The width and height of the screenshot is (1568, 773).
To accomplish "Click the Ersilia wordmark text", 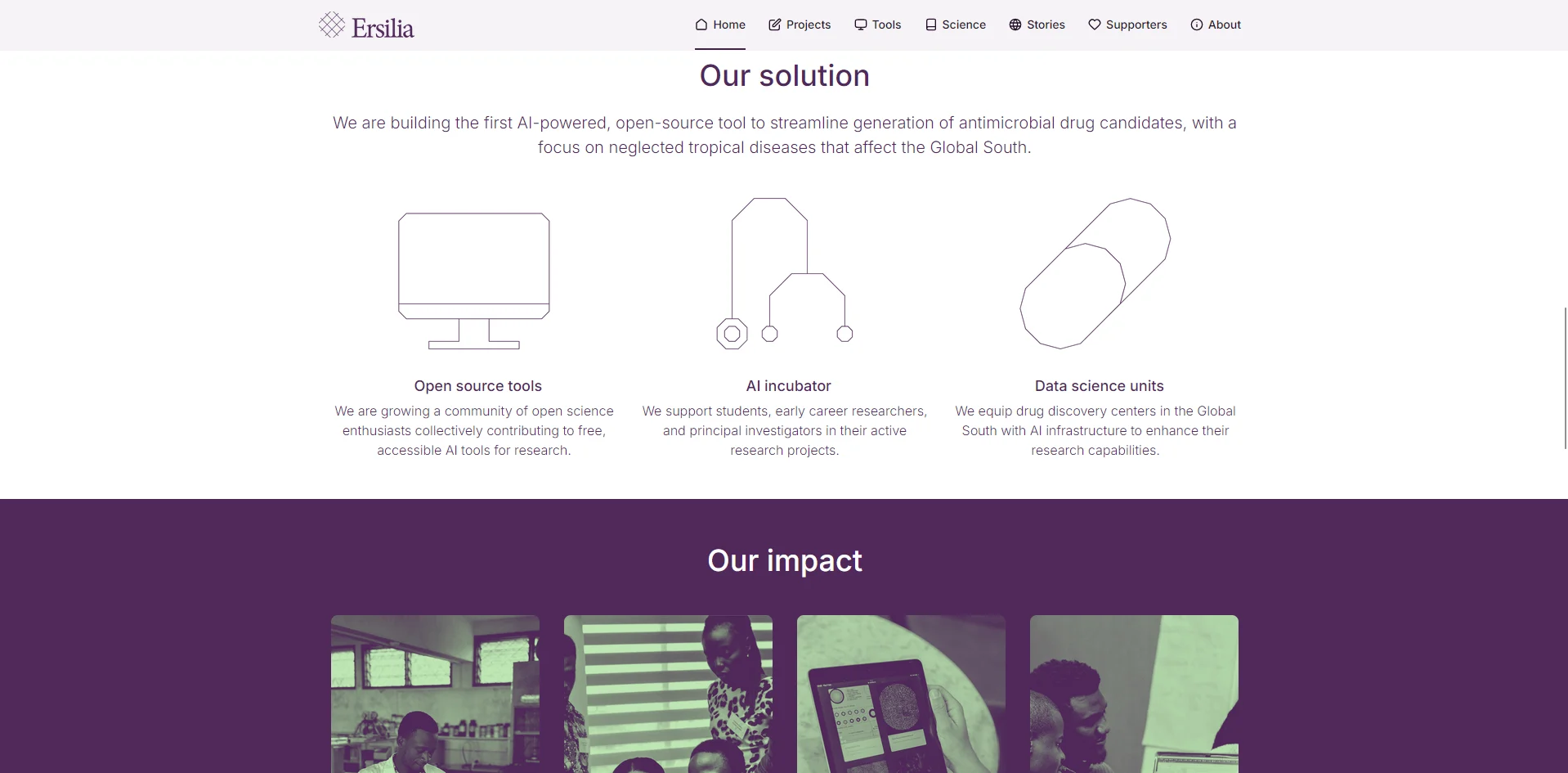I will pyautogui.click(x=383, y=29).
